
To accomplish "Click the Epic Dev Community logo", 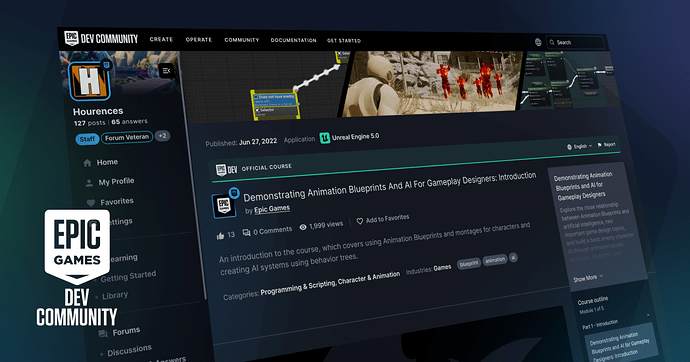I will 101,39.
